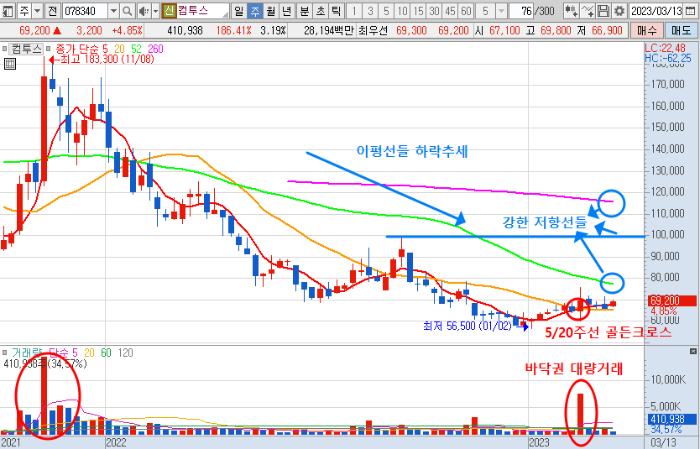Screen dimensions: 700x449
Task: Click the 컴투스 chart legend label
Action: click(27, 49)
